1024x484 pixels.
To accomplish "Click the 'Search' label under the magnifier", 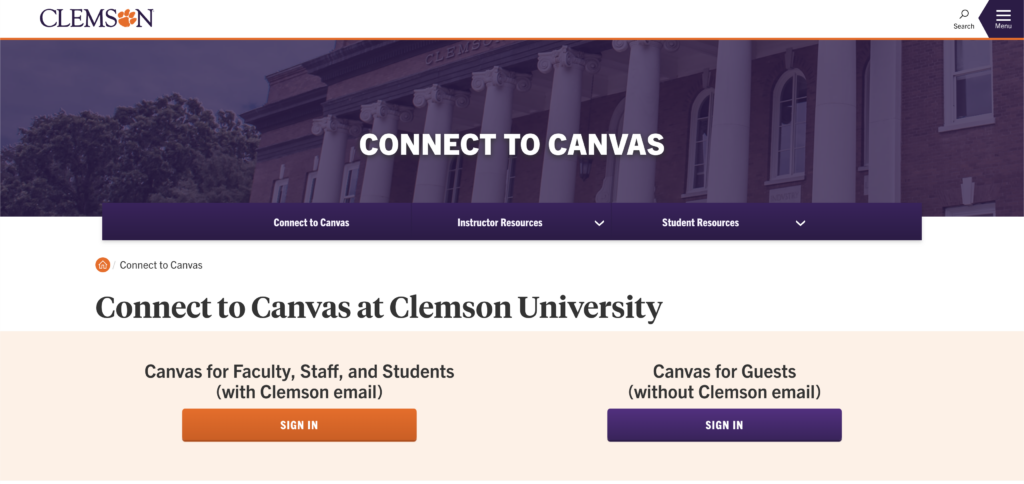I will click(963, 26).
